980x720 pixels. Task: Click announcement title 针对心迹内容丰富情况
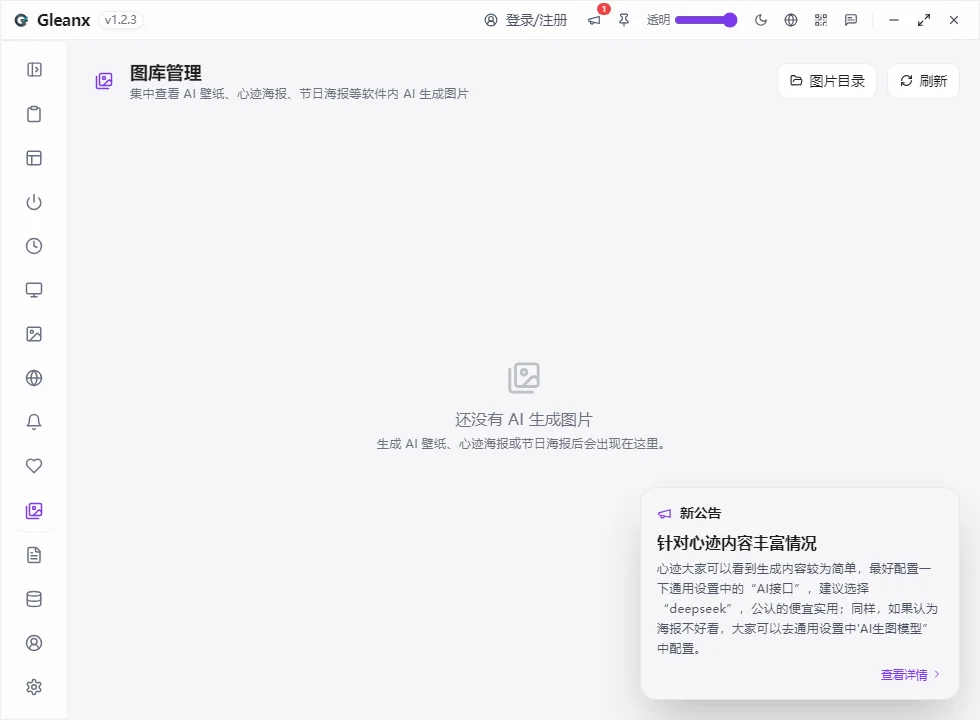click(736, 543)
